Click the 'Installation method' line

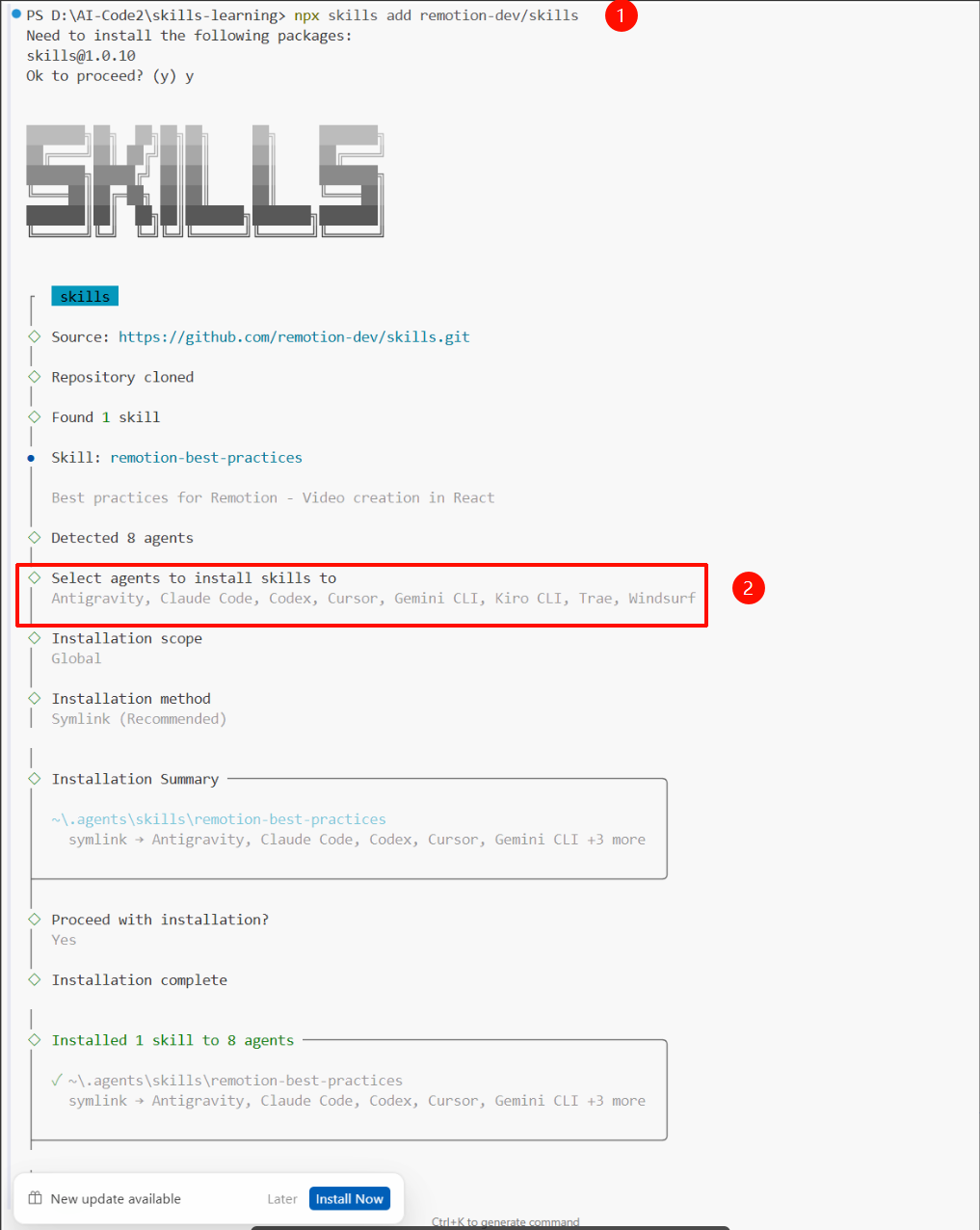[131, 699]
